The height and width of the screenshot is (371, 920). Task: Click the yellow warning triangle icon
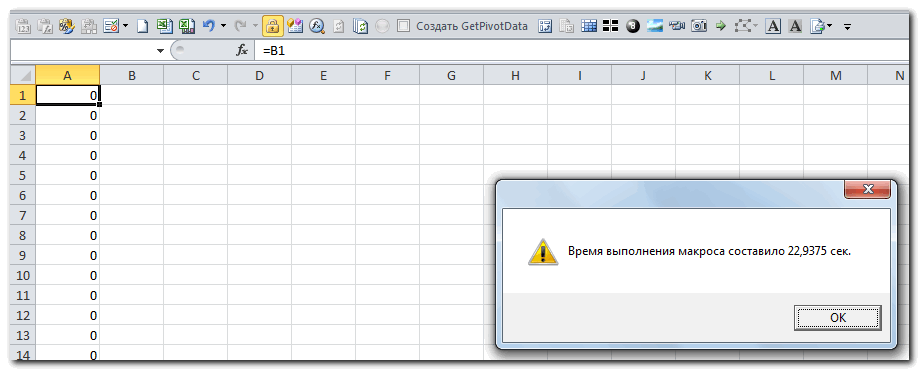pyautogui.click(x=542, y=252)
